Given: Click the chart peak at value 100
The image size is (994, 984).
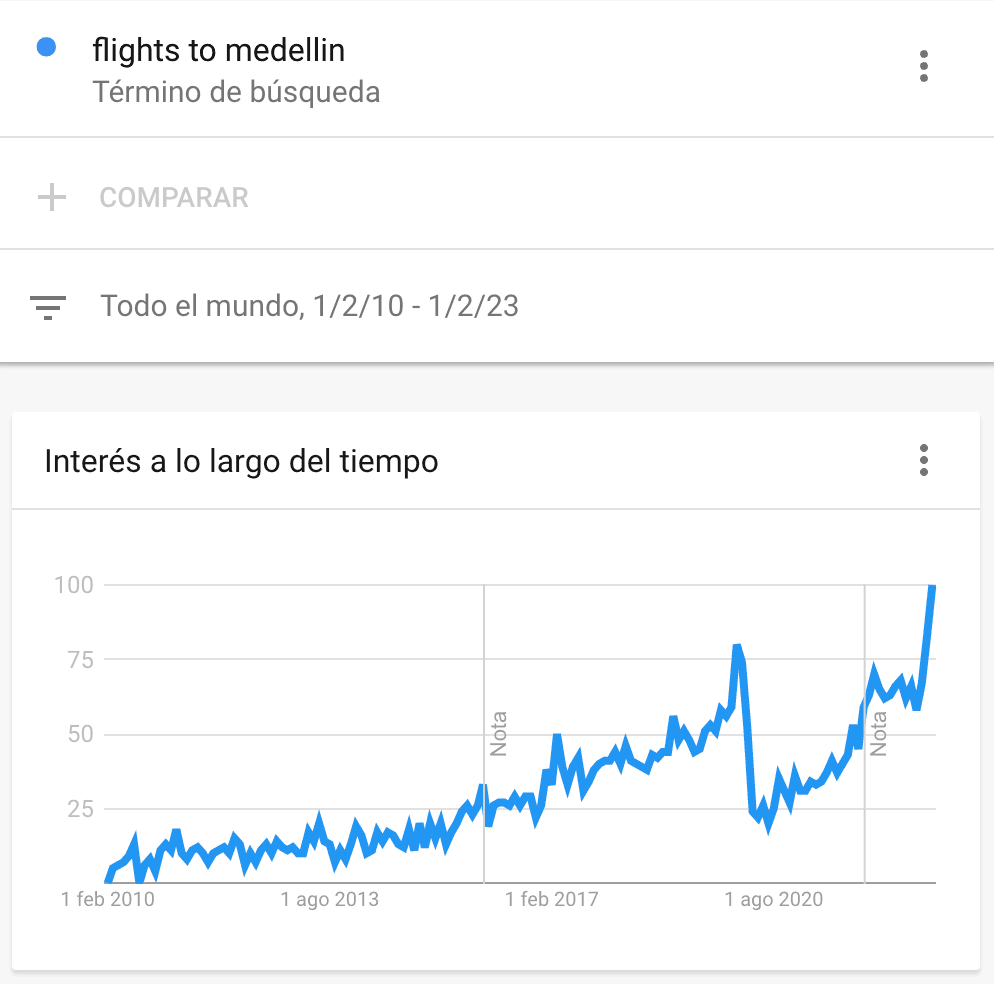Looking at the screenshot, I should tap(932, 586).
